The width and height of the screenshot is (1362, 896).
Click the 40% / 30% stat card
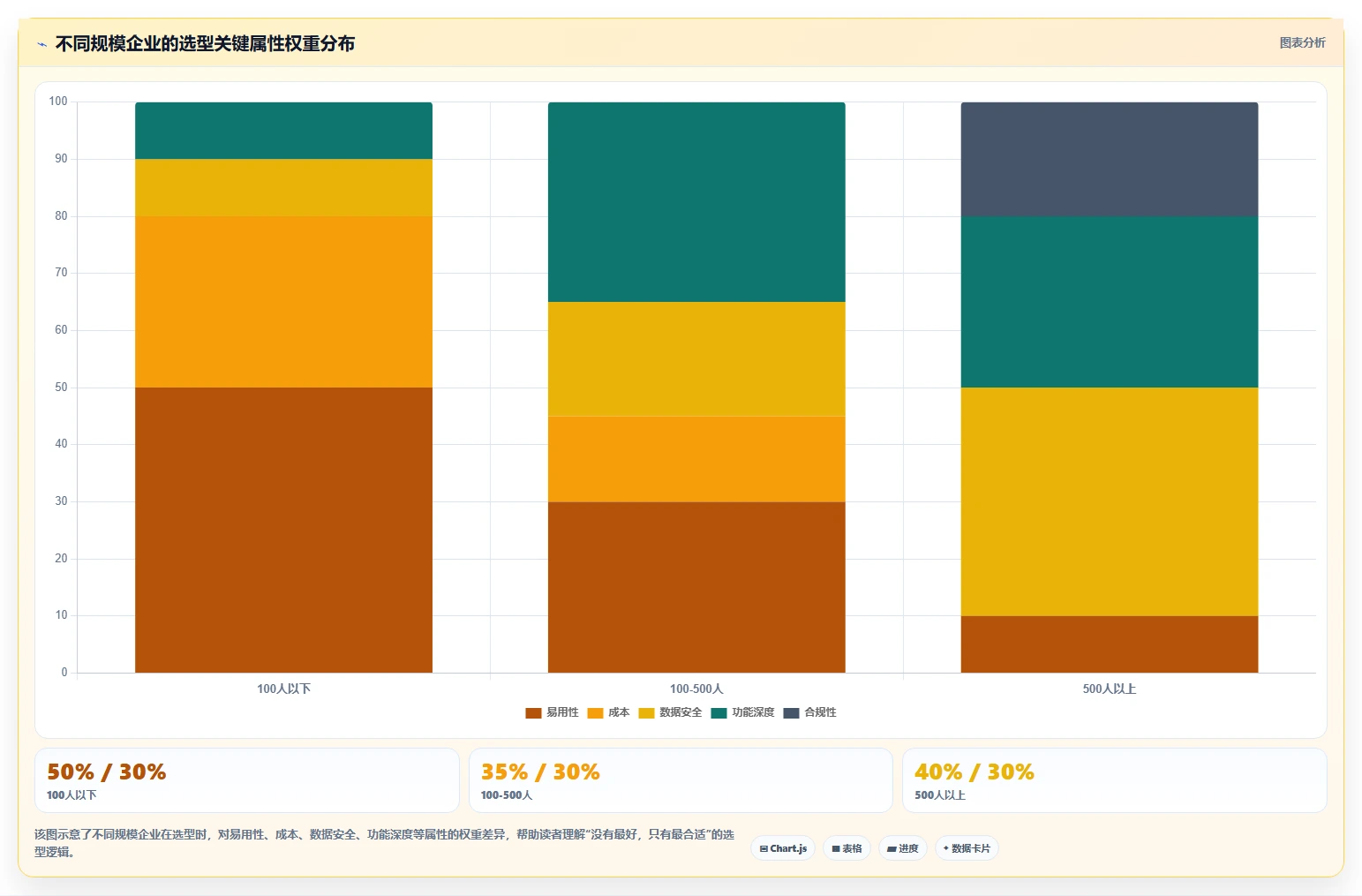point(1115,780)
